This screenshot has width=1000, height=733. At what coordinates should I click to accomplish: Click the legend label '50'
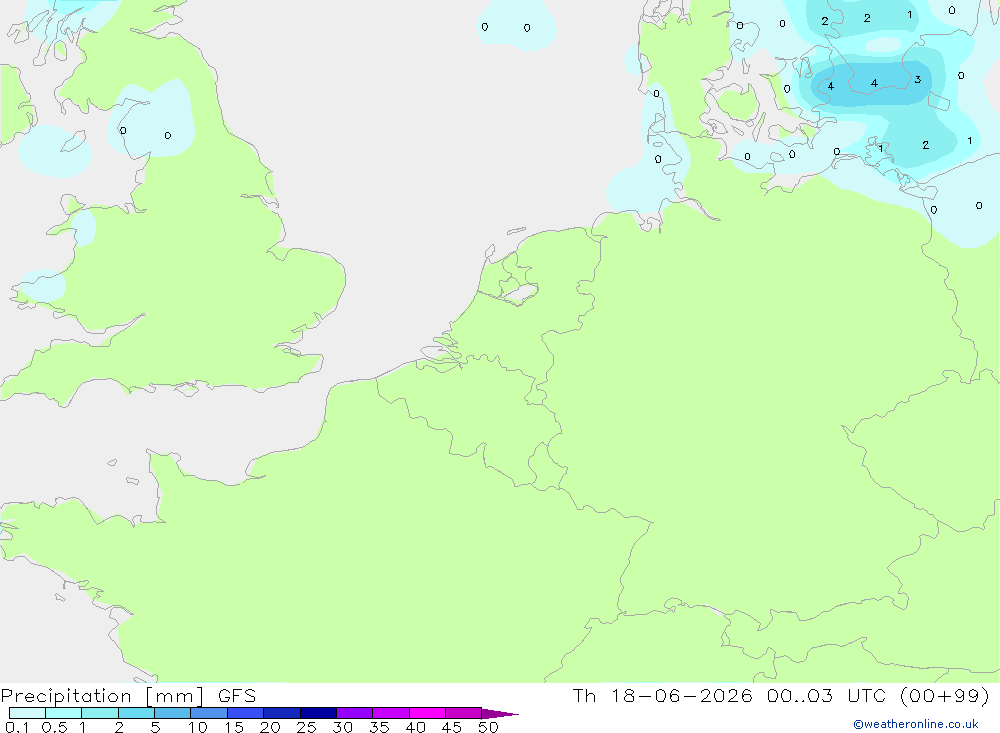[x=488, y=727]
